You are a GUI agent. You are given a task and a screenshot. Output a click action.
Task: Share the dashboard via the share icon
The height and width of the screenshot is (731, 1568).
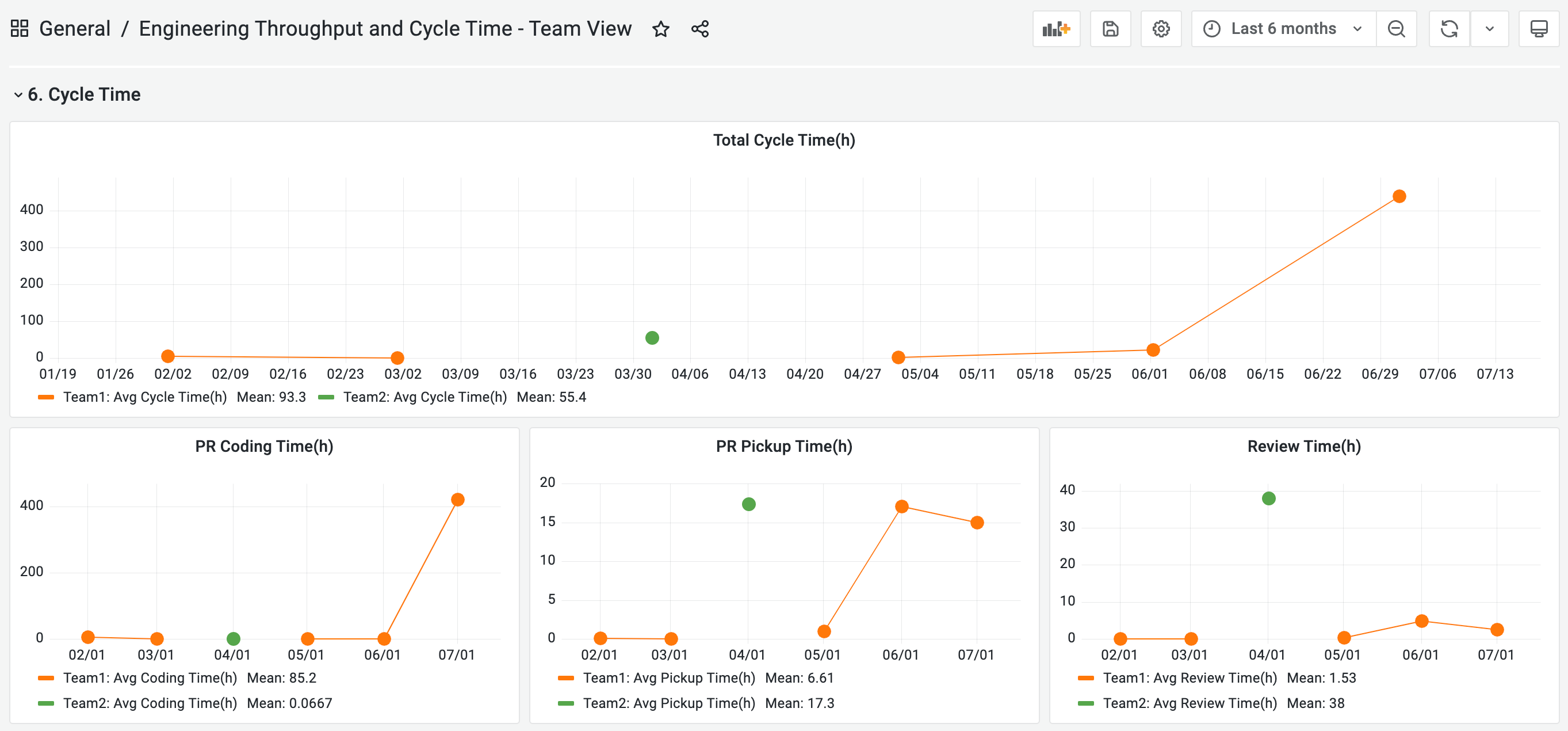tap(699, 29)
